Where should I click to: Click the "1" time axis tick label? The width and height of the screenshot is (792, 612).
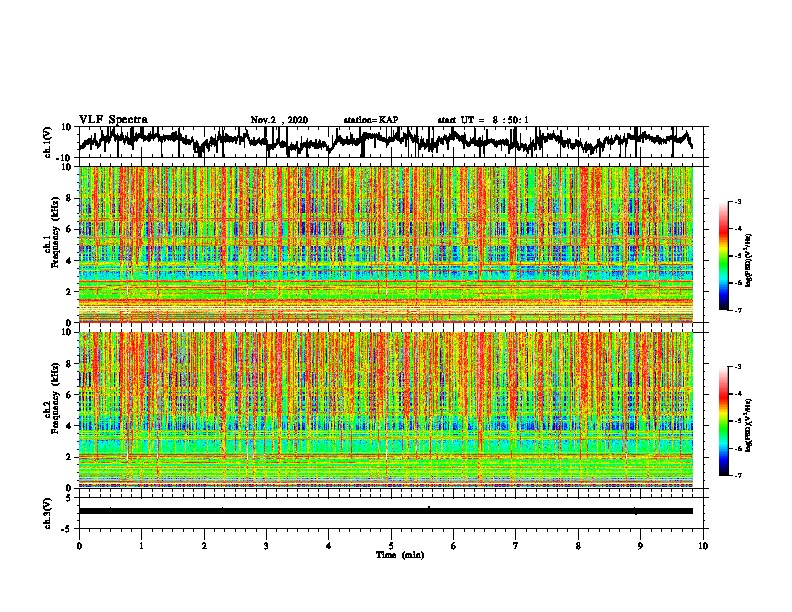pos(141,546)
